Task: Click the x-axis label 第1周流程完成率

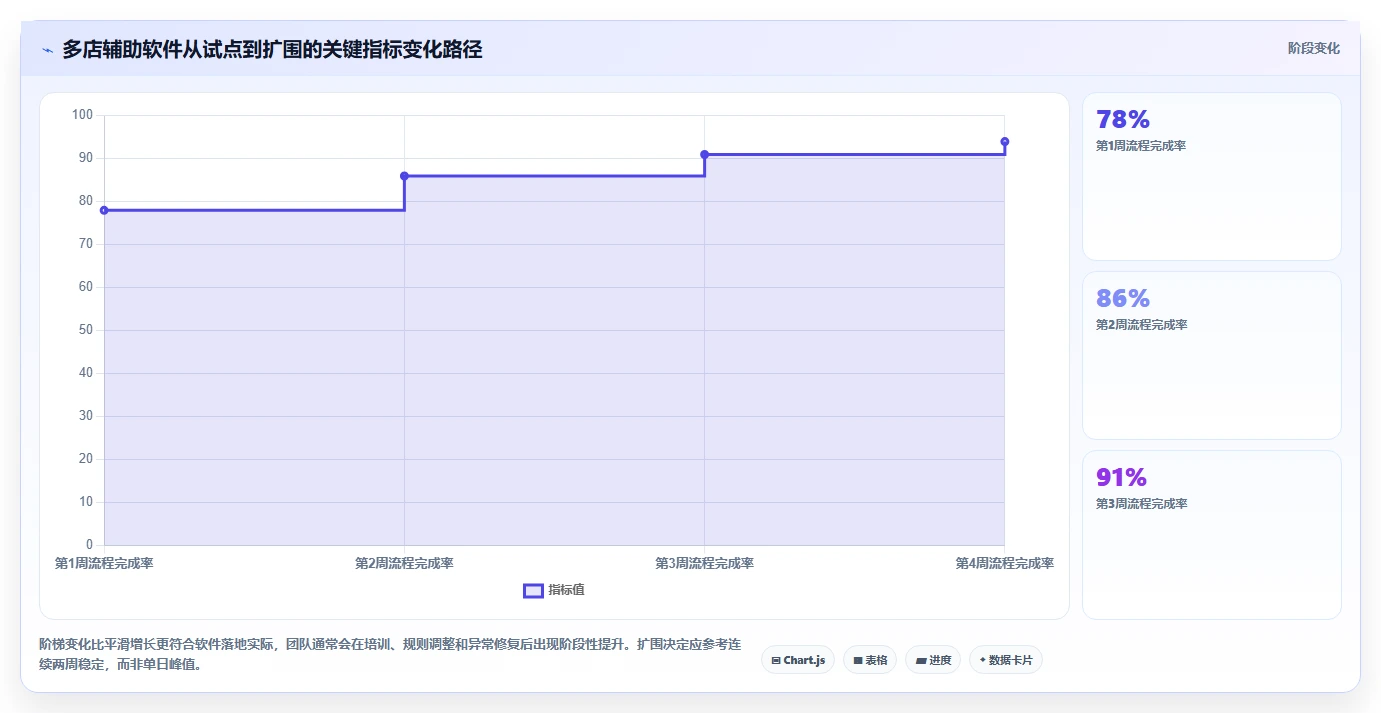Action: click(104, 564)
